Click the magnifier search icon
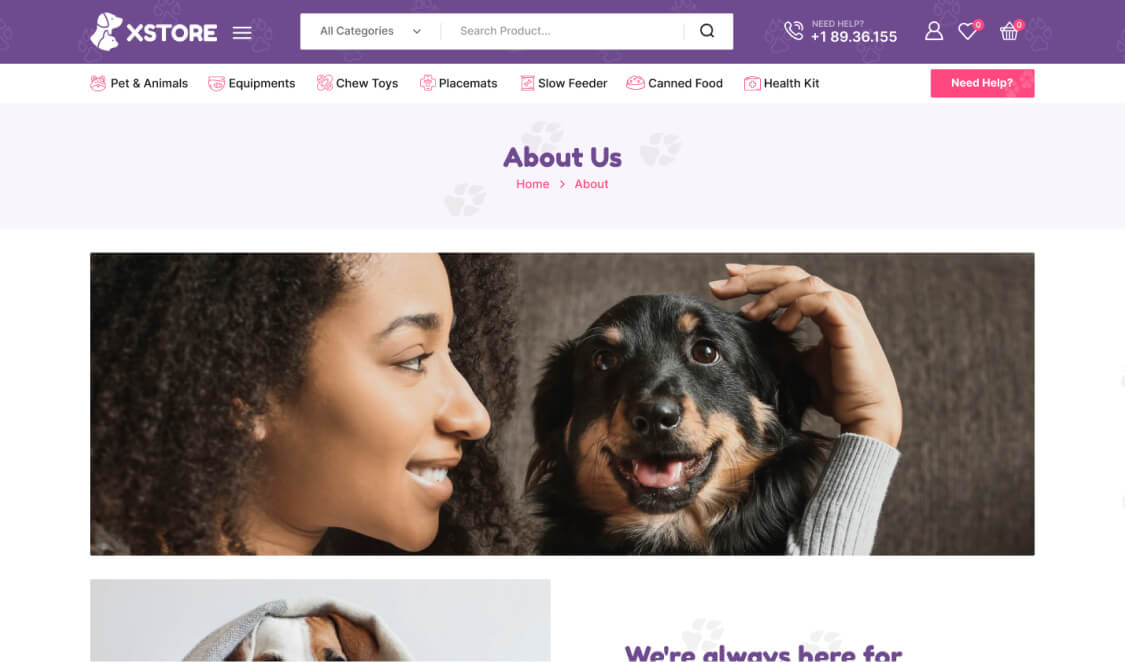The height and width of the screenshot is (662, 1125). click(707, 31)
